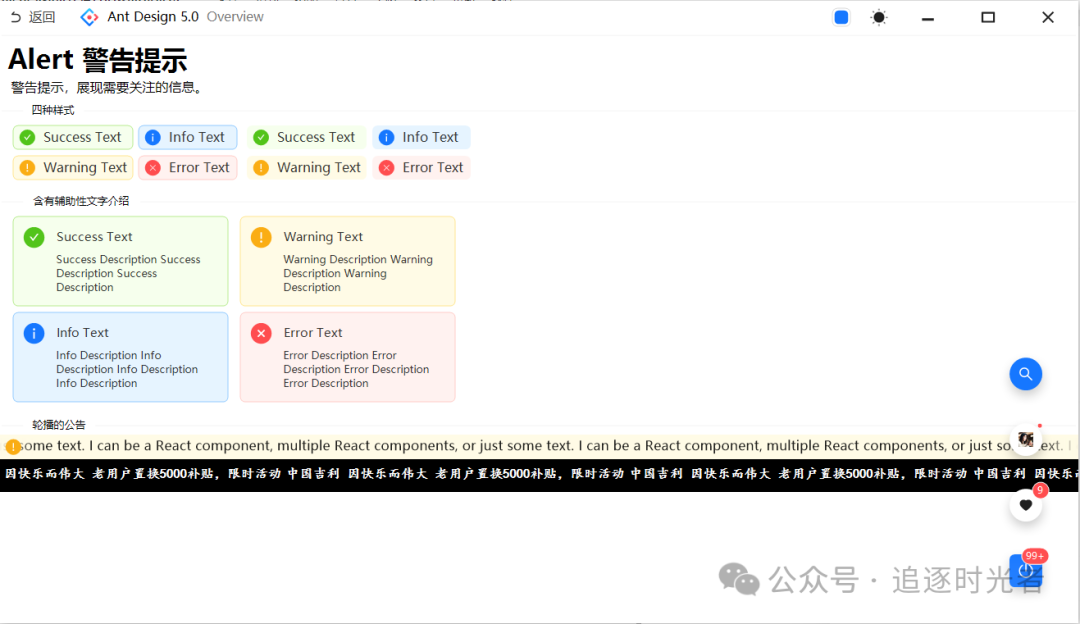Expand the 四种样式 section
Image resolution: width=1080 pixels, height=624 pixels.
(52, 110)
